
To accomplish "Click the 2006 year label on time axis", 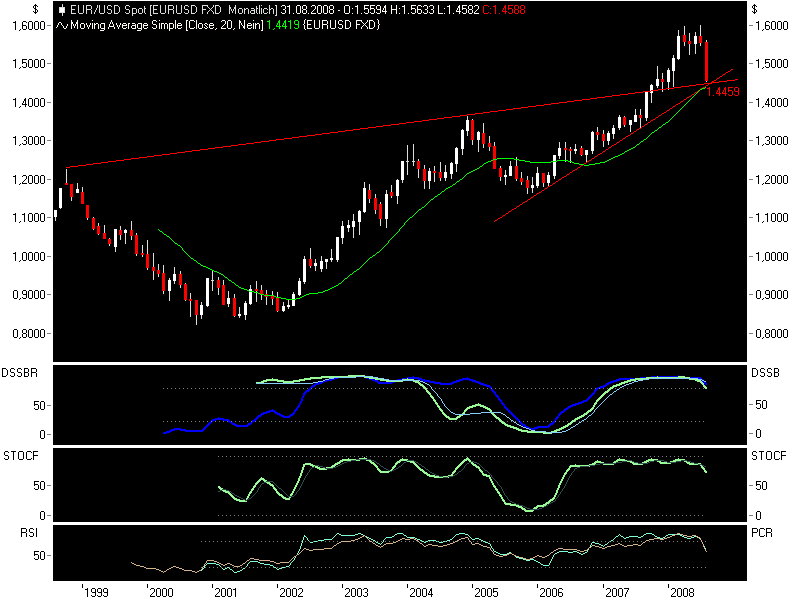I will [x=552, y=592].
